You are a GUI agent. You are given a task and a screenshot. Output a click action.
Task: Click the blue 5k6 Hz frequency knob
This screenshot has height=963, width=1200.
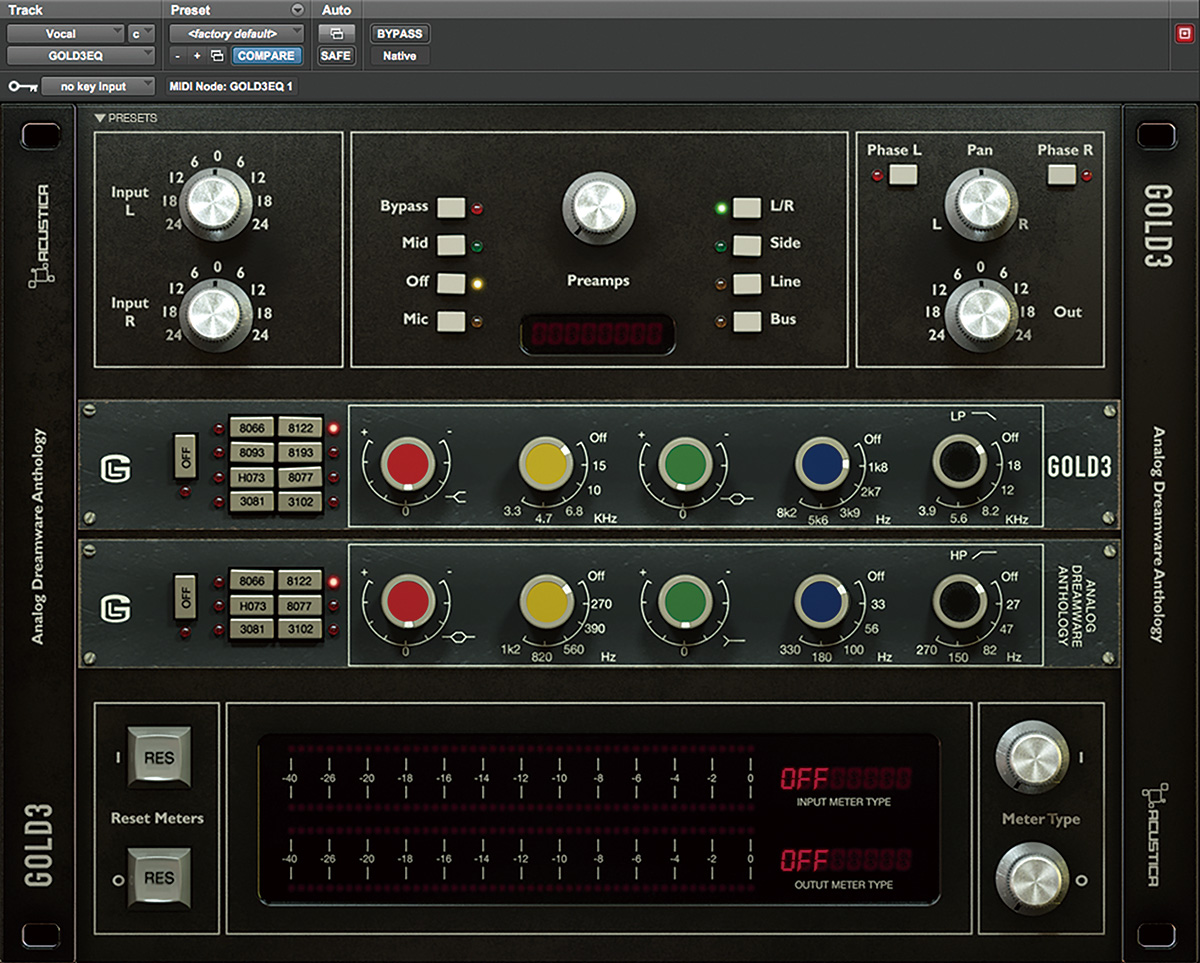tap(823, 464)
